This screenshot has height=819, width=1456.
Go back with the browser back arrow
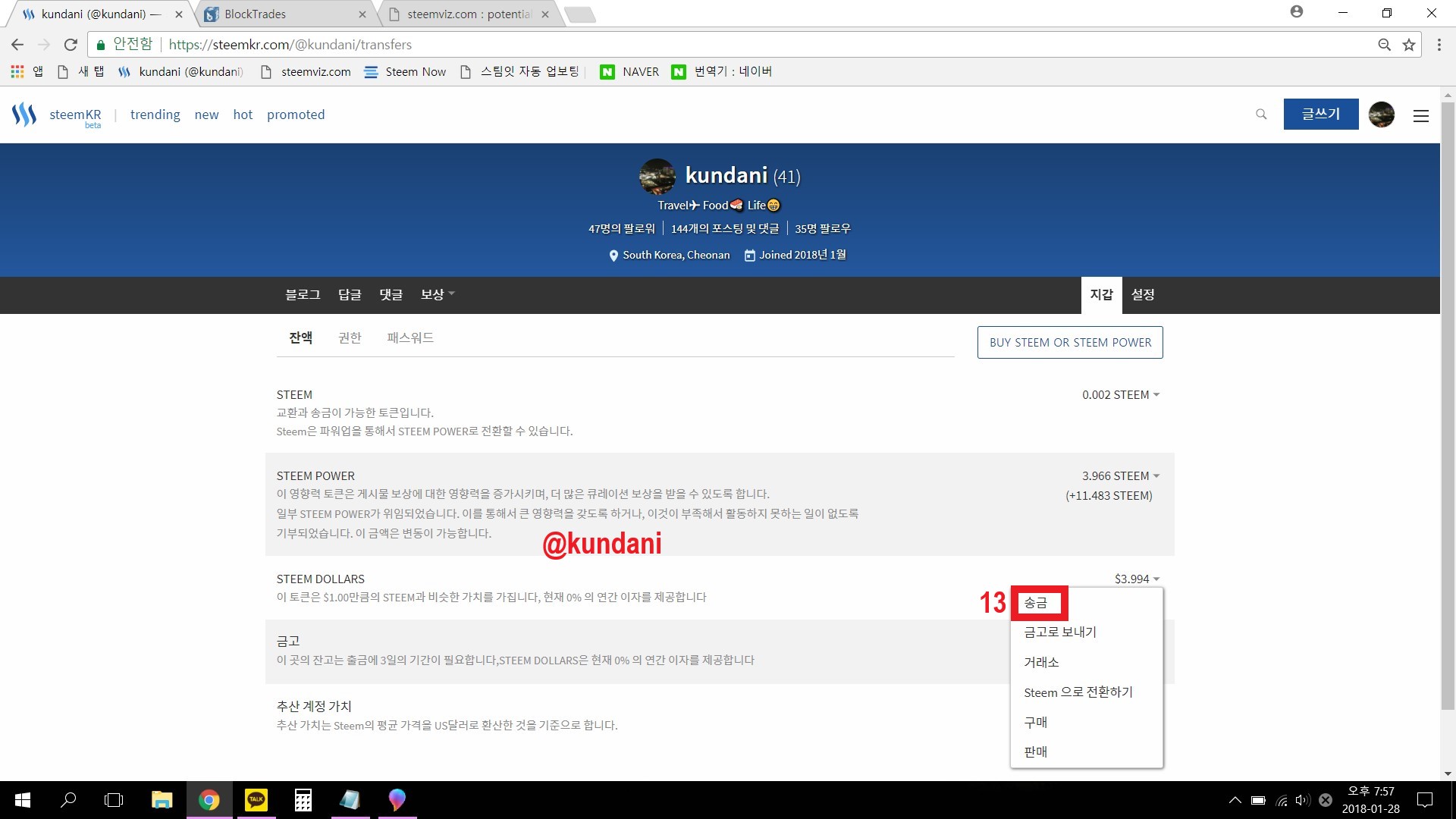point(17,45)
